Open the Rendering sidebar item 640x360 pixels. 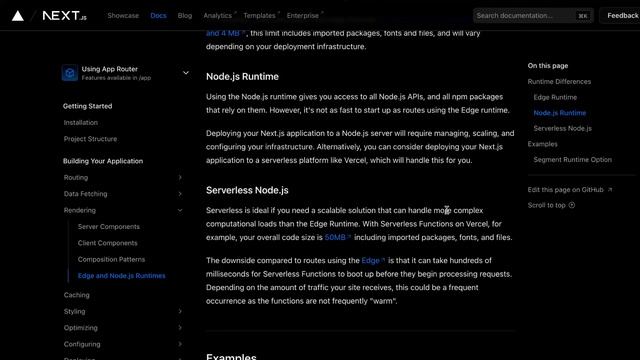(x=80, y=210)
